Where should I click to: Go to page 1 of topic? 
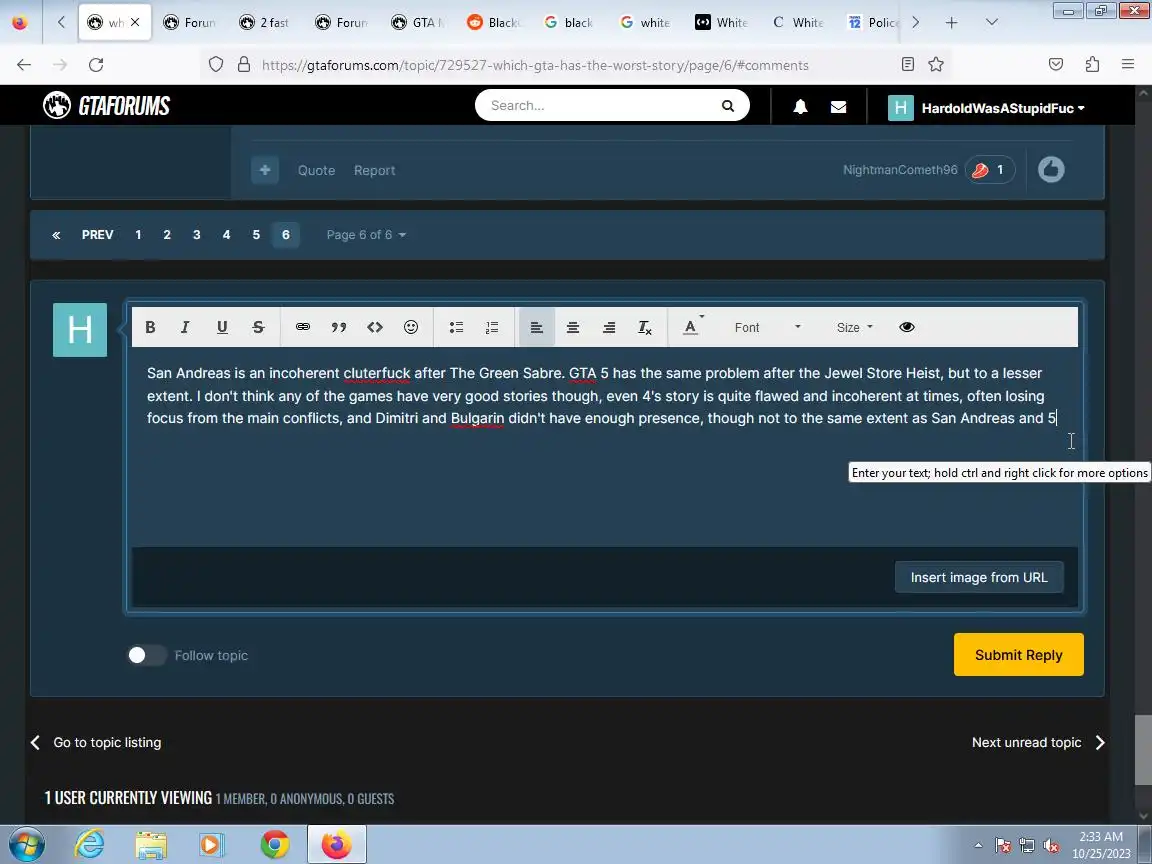click(x=138, y=235)
